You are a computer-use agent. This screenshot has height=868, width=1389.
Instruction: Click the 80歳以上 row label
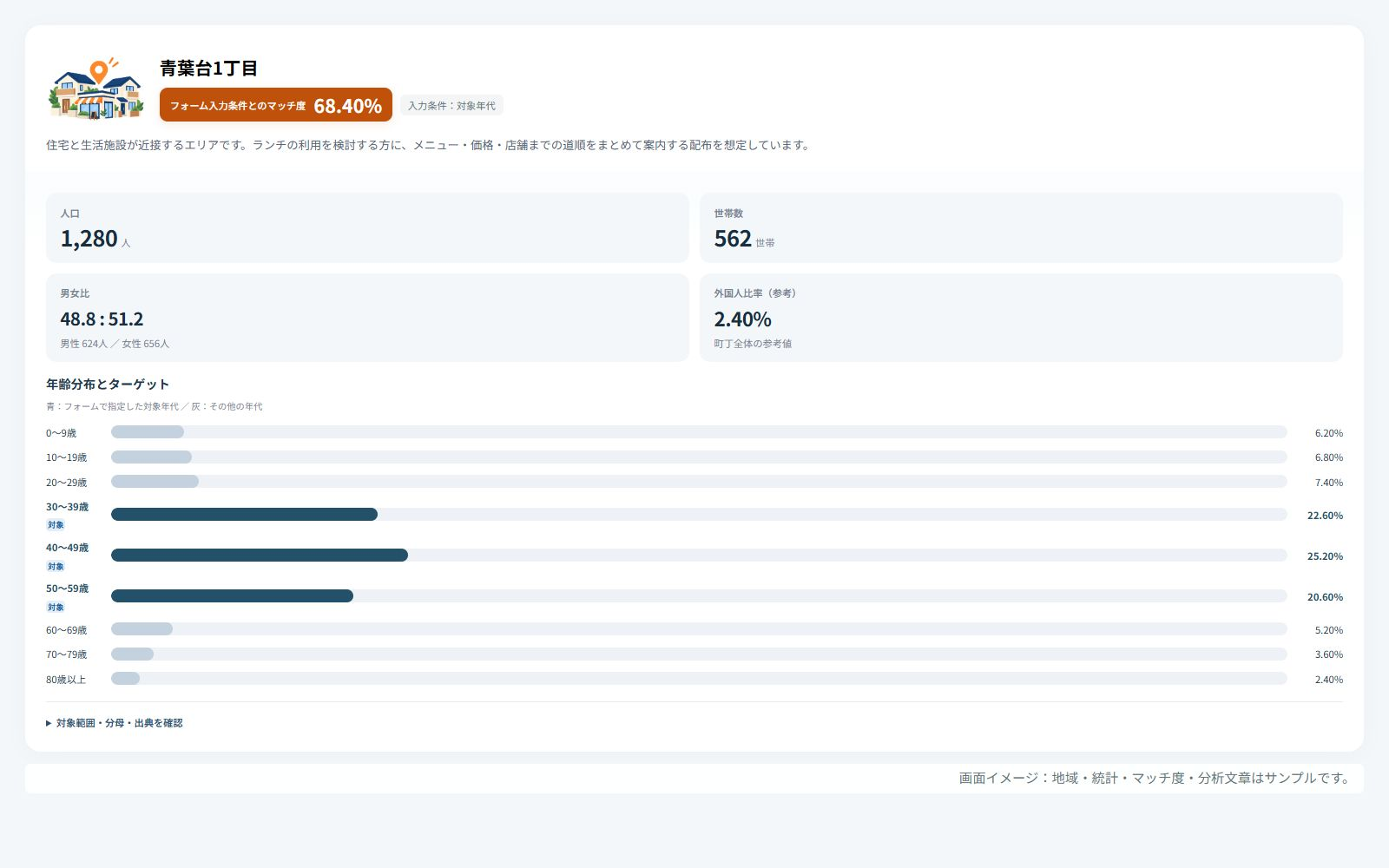click(x=66, y=680)
